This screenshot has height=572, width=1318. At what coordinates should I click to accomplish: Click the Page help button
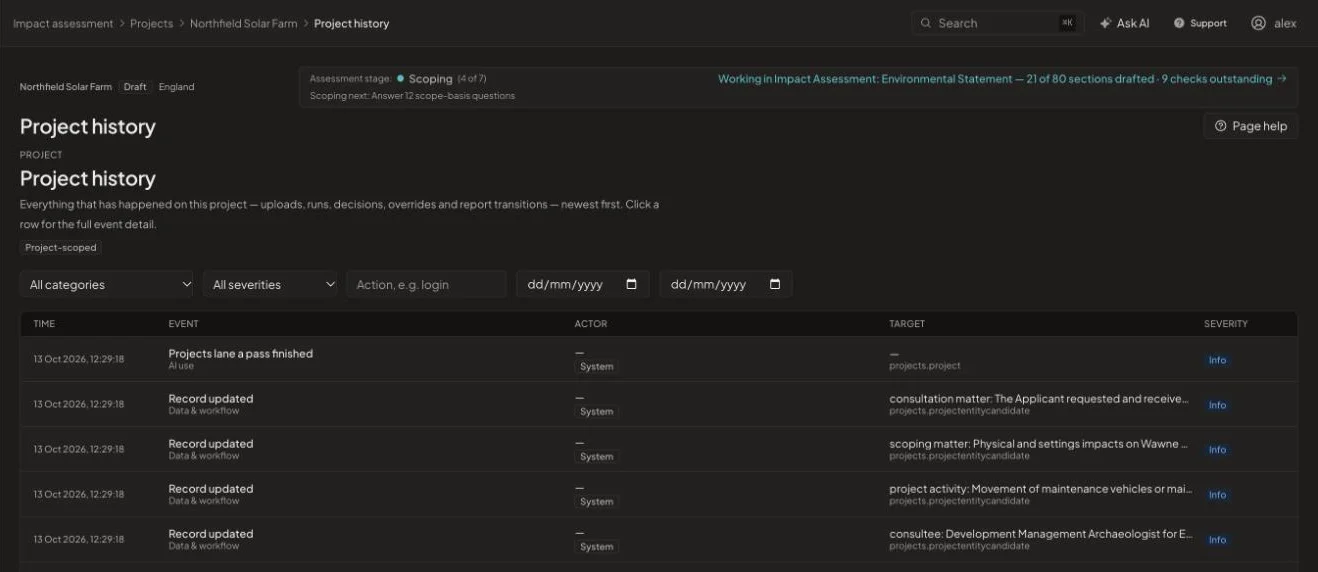[1250, 126]
